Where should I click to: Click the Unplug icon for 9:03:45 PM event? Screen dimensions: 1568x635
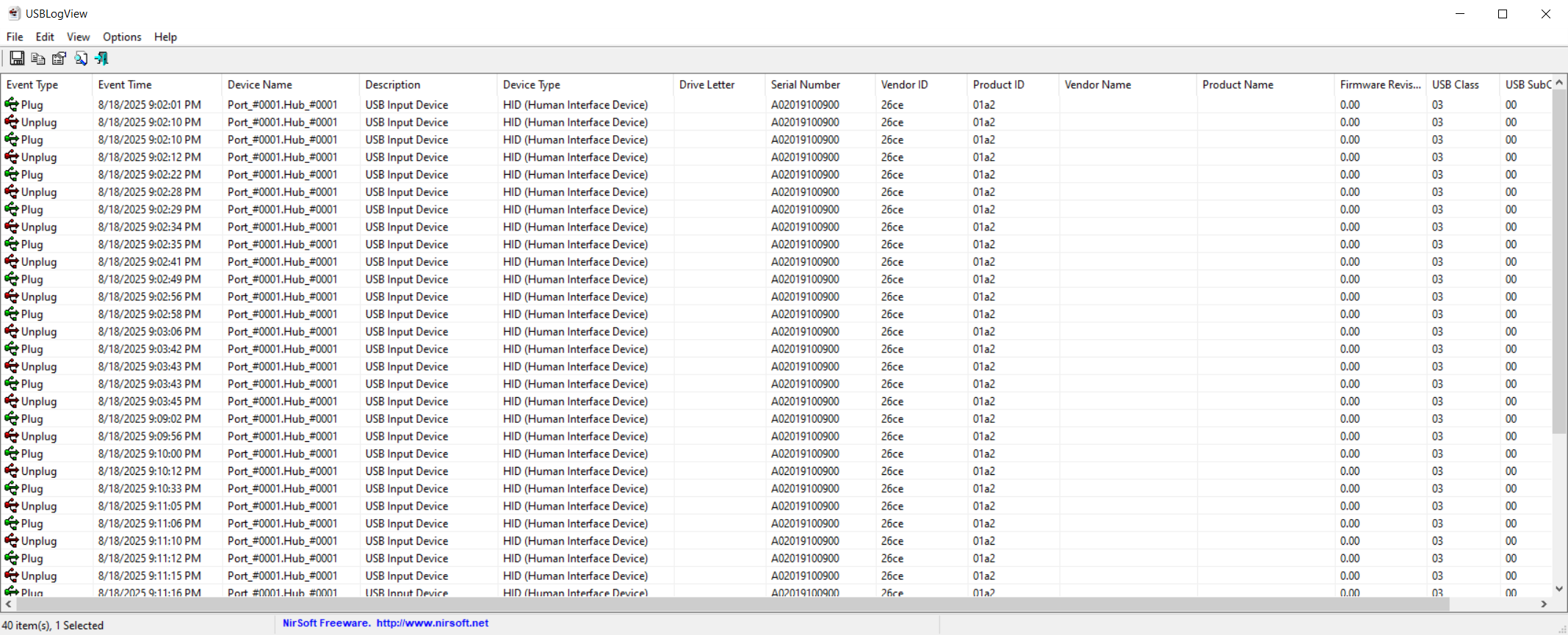tap(12, 401)
